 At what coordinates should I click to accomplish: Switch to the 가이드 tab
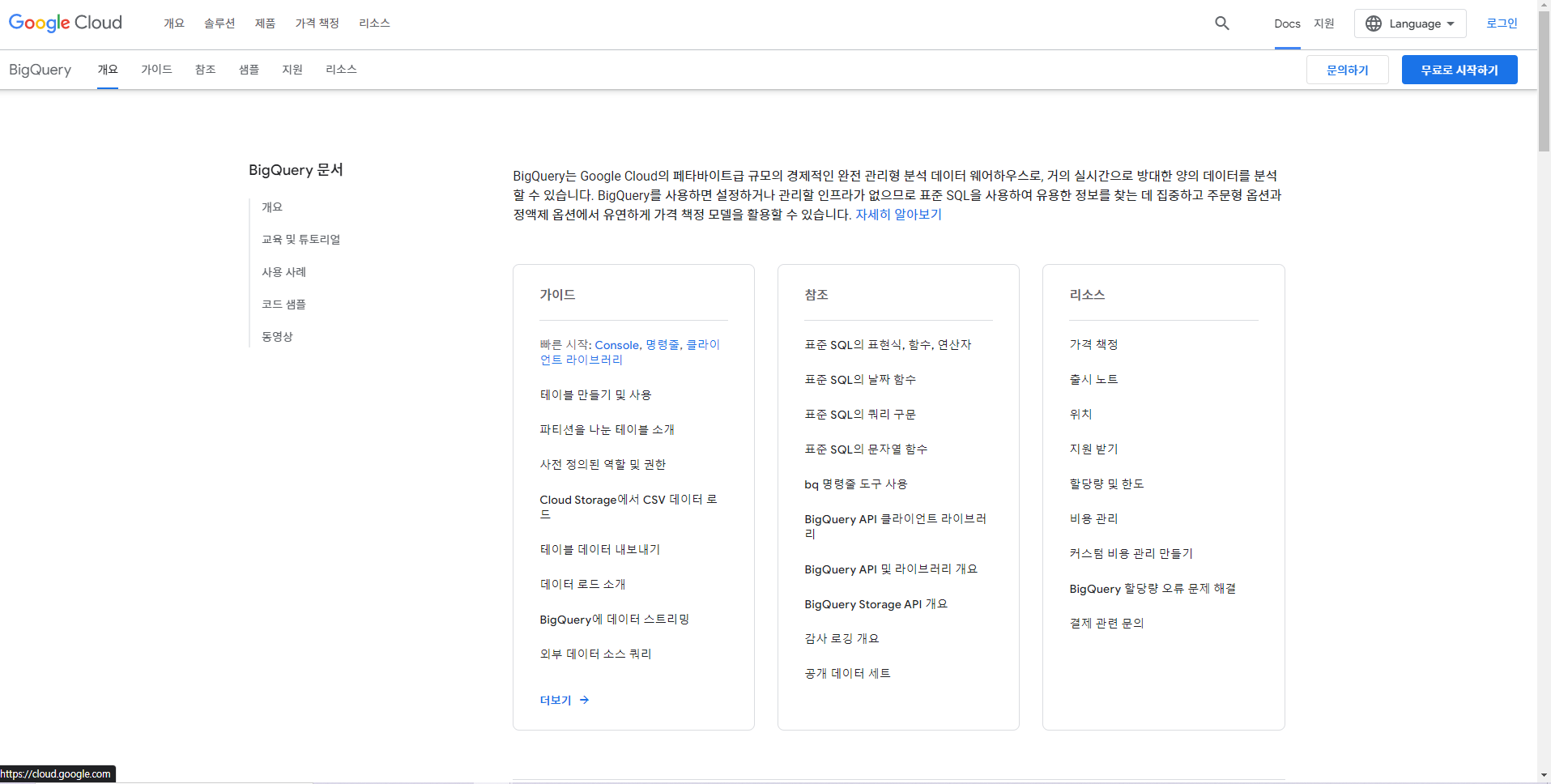156,70
